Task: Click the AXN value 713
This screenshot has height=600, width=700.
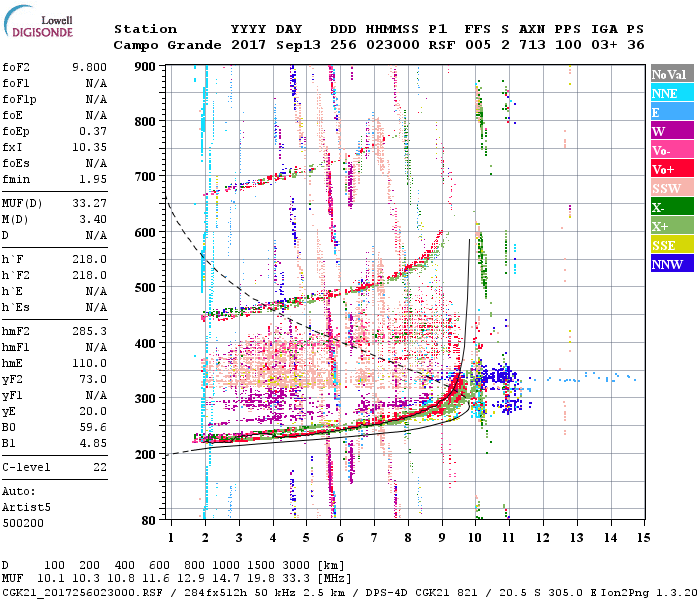Action: tap(532, 45)
